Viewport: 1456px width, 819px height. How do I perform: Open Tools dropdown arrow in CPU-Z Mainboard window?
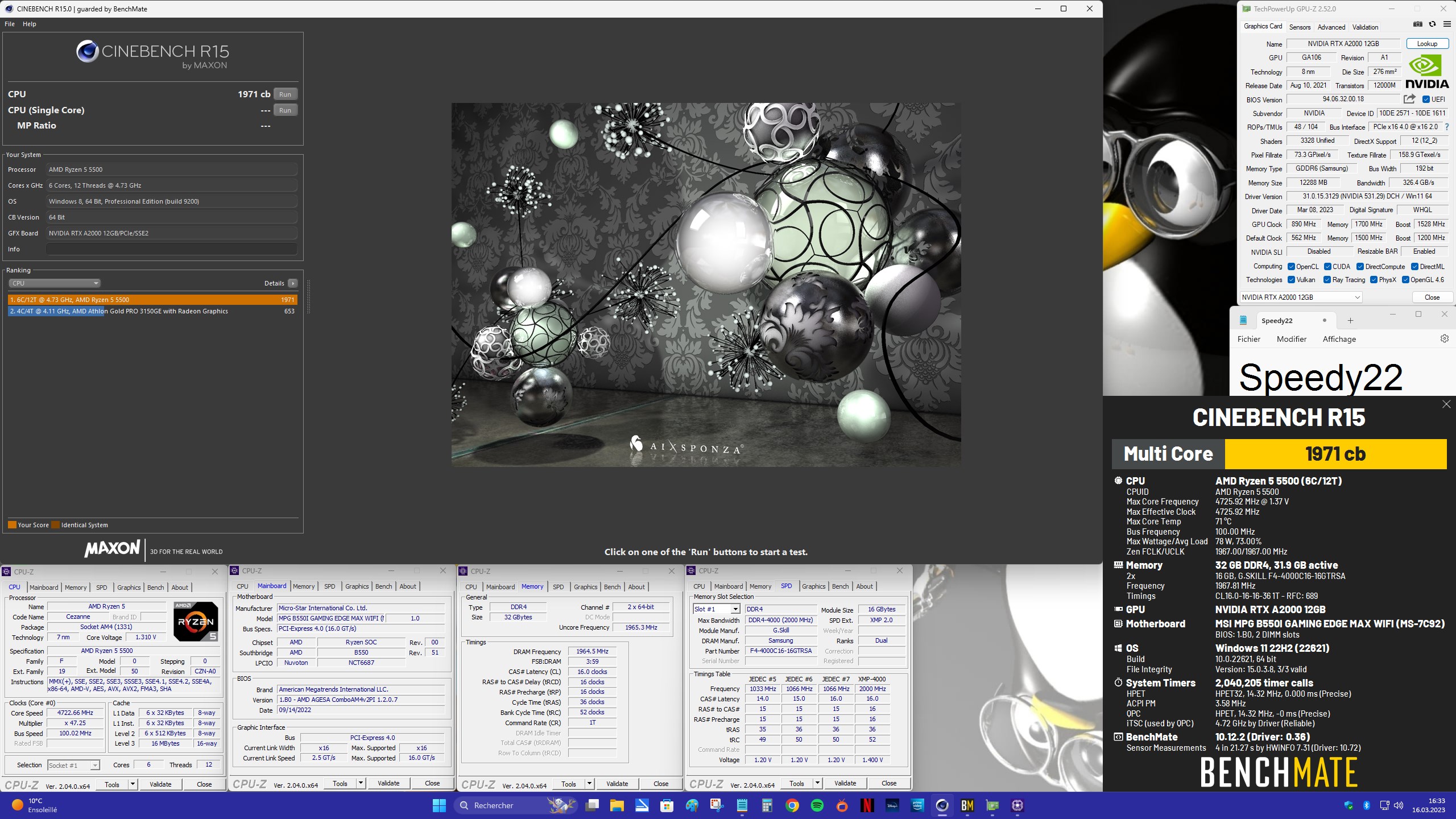[361, 783]
